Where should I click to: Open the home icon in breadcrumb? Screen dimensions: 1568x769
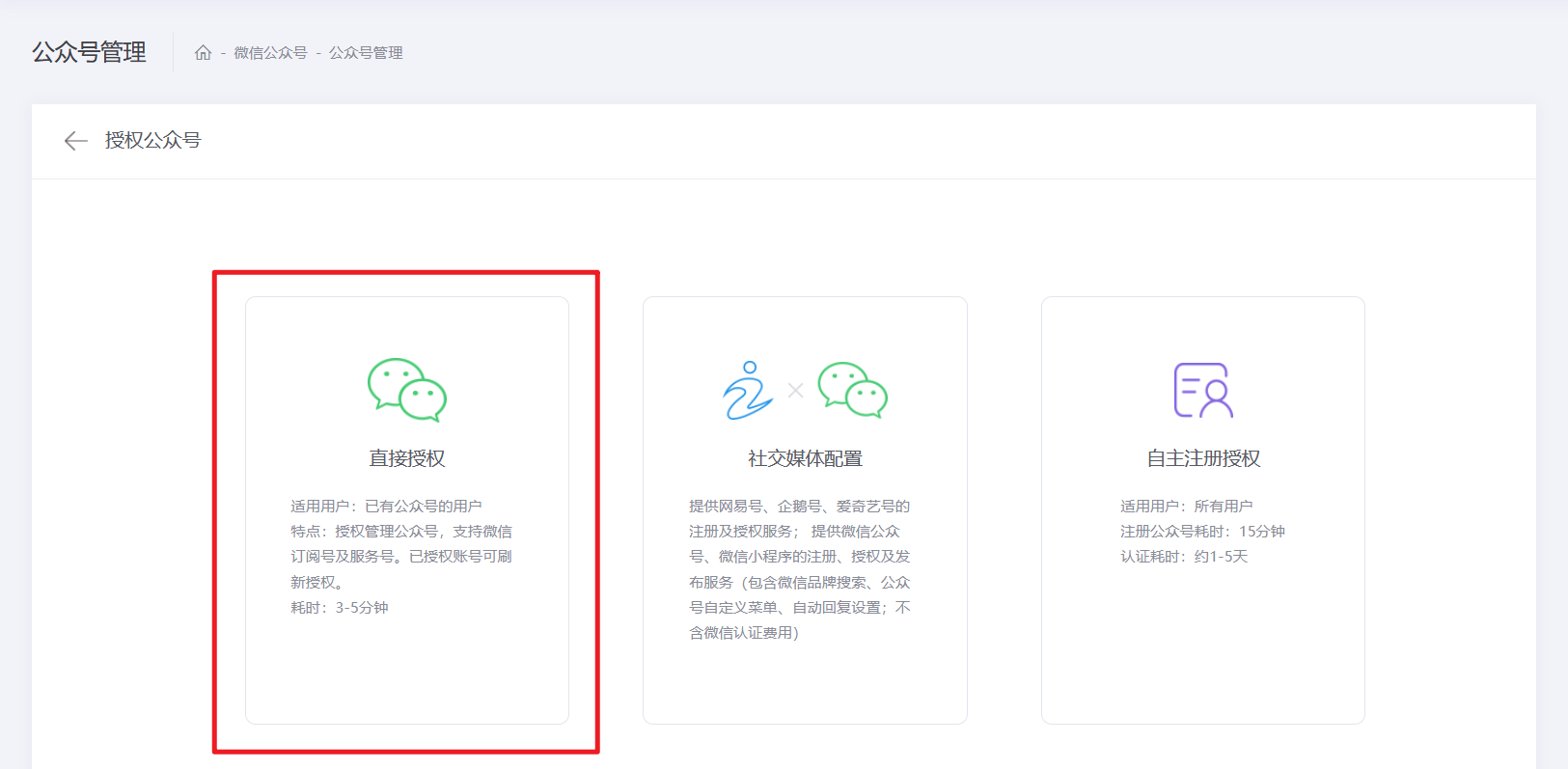tap(203, 53)
